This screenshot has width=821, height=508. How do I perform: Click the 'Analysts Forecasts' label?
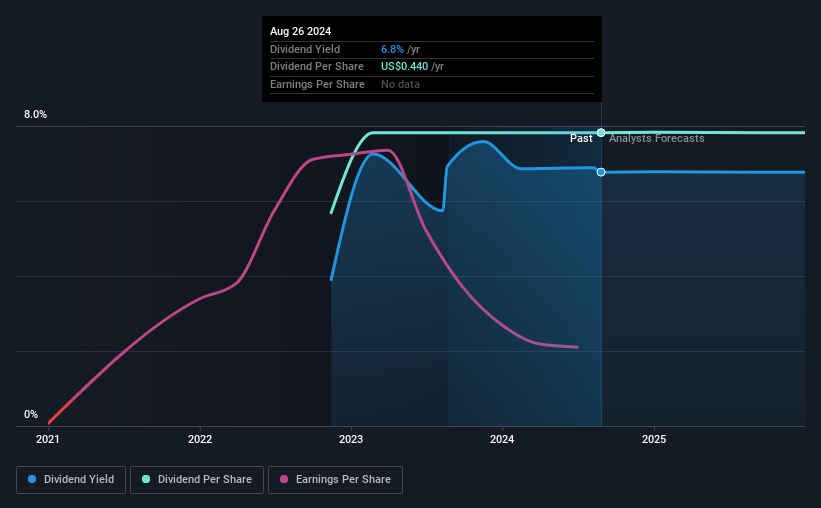click(x=657, y=138)
